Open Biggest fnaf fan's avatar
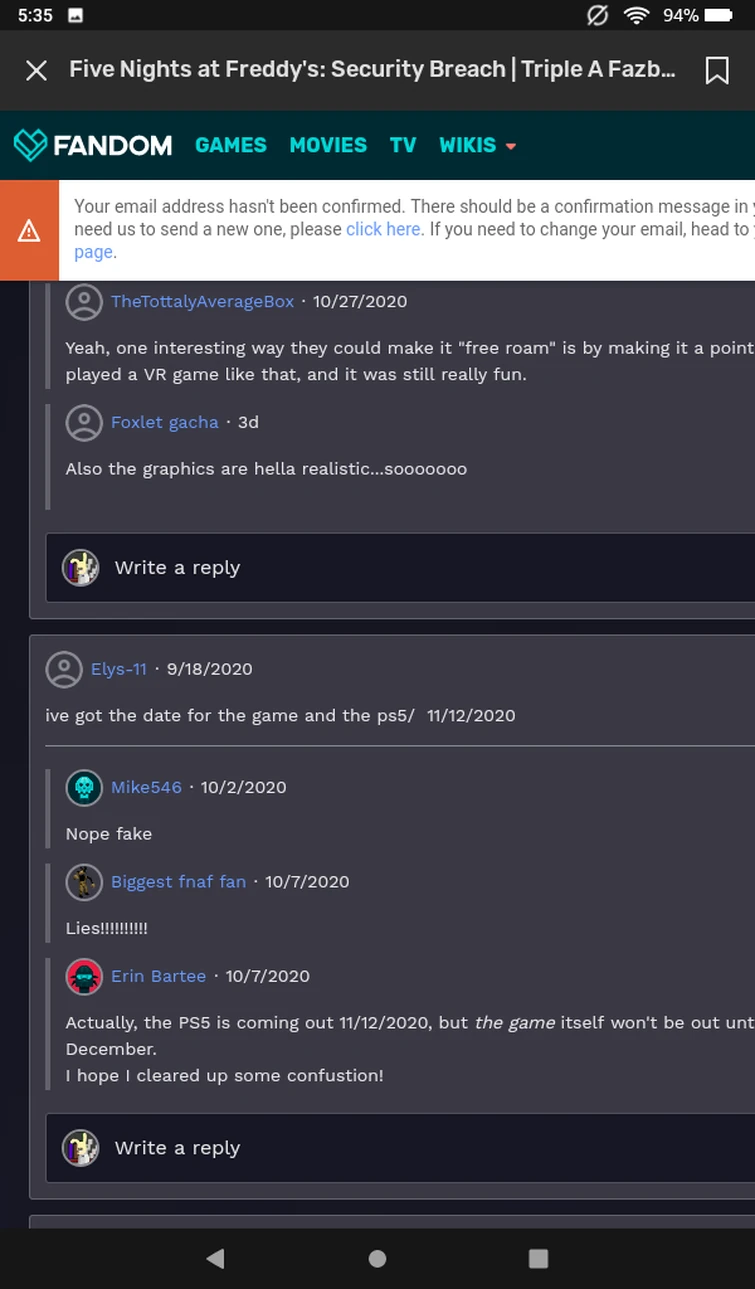Image resolution: width=755 pixels, height=1289 pixels. 84,882
